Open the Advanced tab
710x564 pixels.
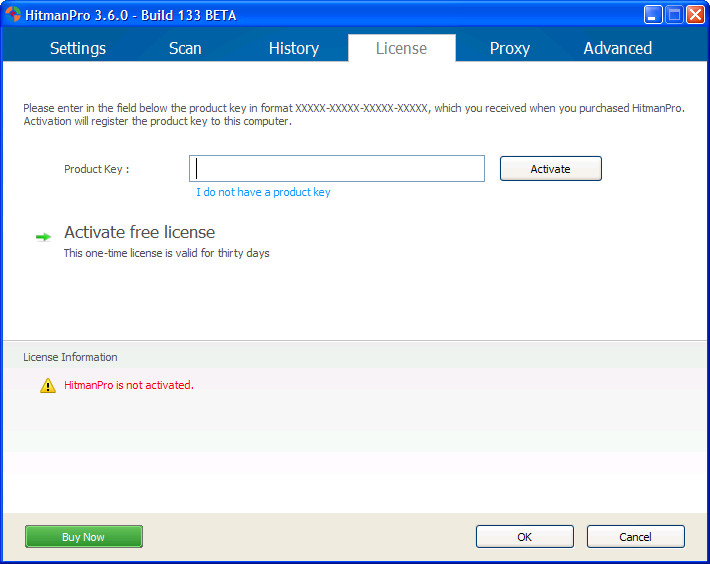(618, 48)
